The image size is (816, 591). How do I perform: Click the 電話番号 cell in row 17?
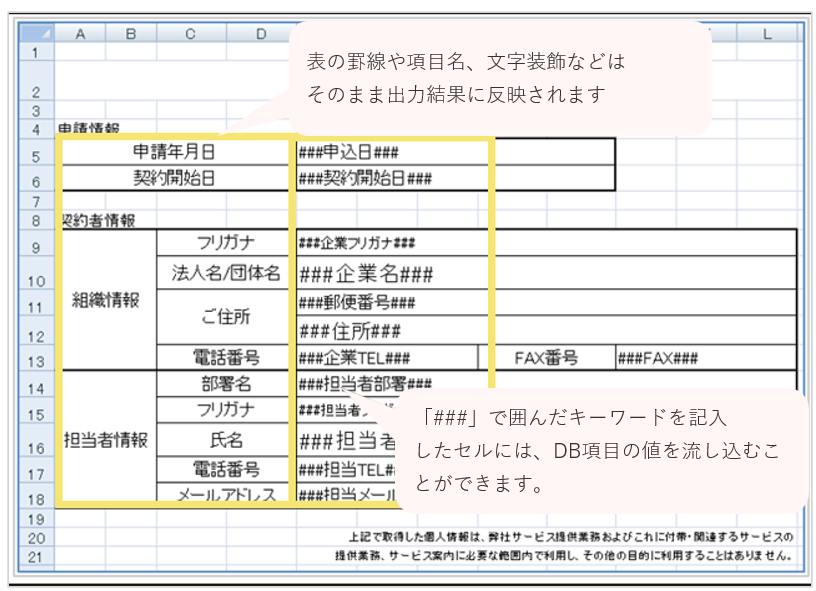[226, 469]
